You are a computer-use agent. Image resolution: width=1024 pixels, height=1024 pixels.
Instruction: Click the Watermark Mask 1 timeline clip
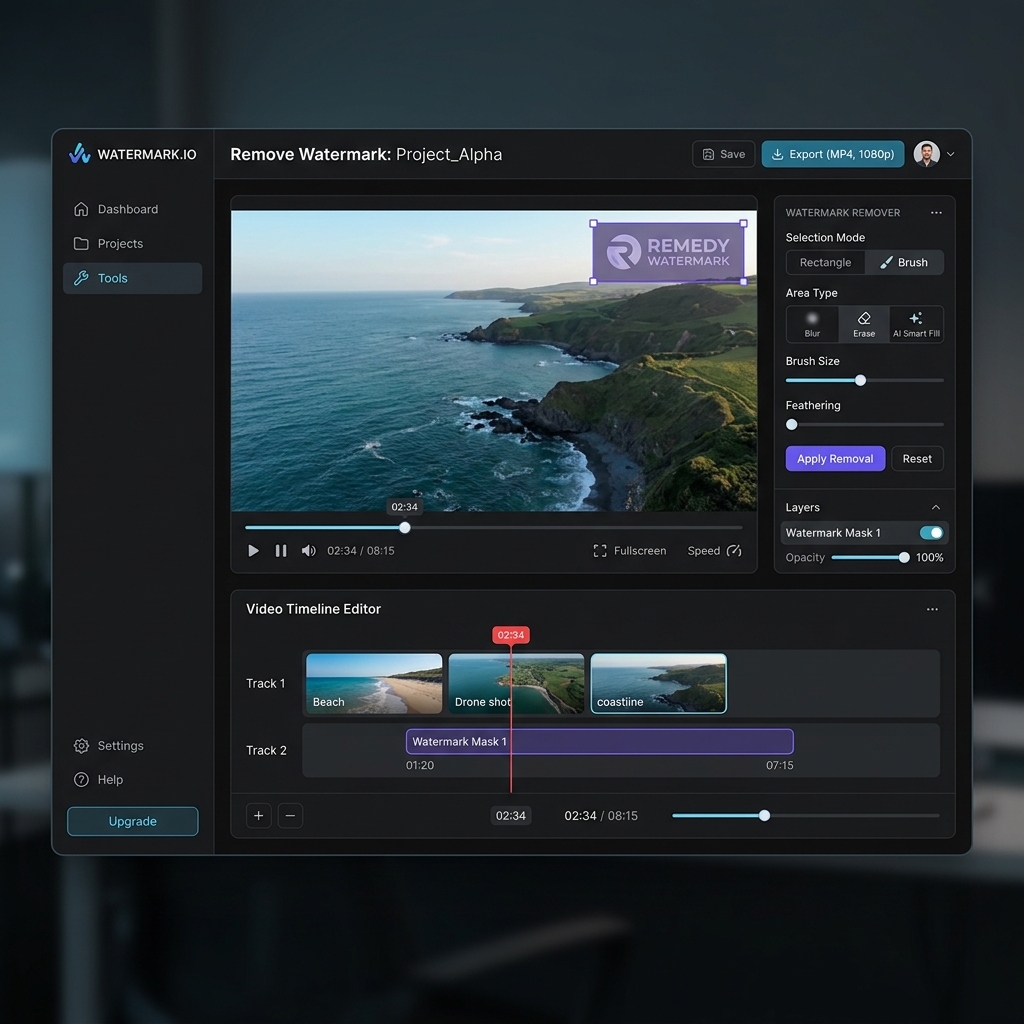pos(600,742)
